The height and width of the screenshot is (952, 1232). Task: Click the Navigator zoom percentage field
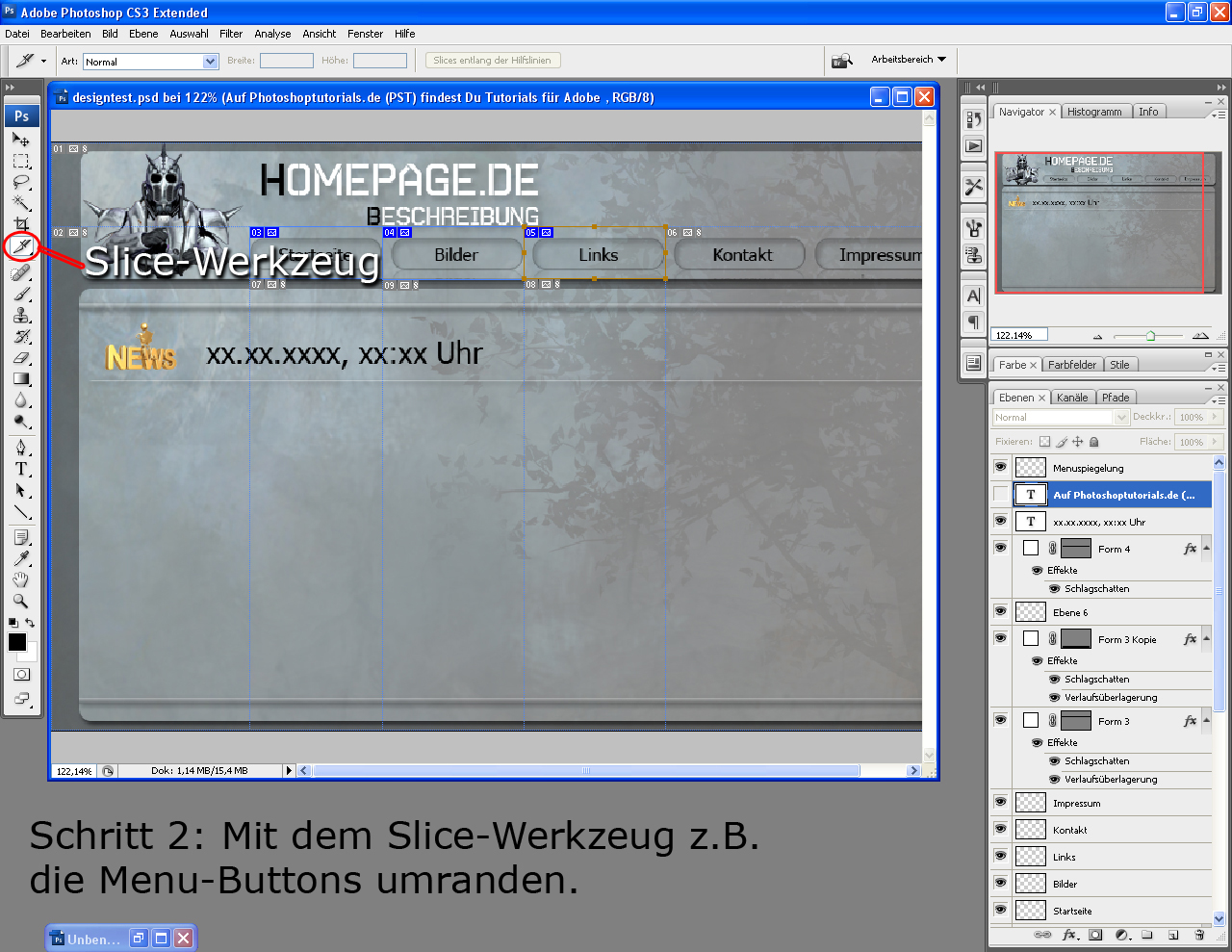pyautogui.click(x=1018, y=335)
